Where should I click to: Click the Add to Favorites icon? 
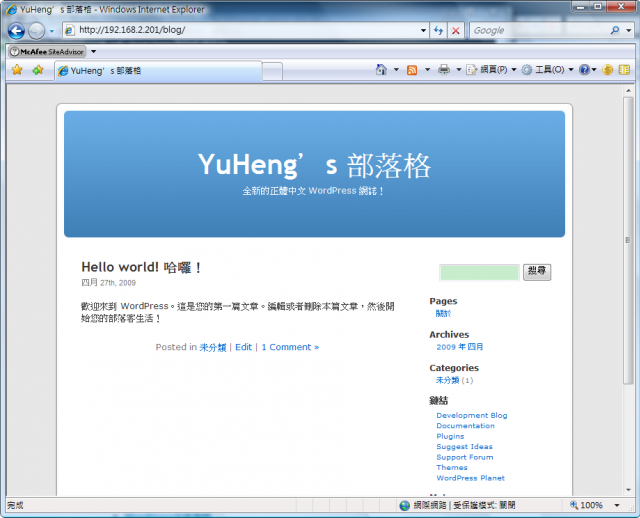(38, 70)
